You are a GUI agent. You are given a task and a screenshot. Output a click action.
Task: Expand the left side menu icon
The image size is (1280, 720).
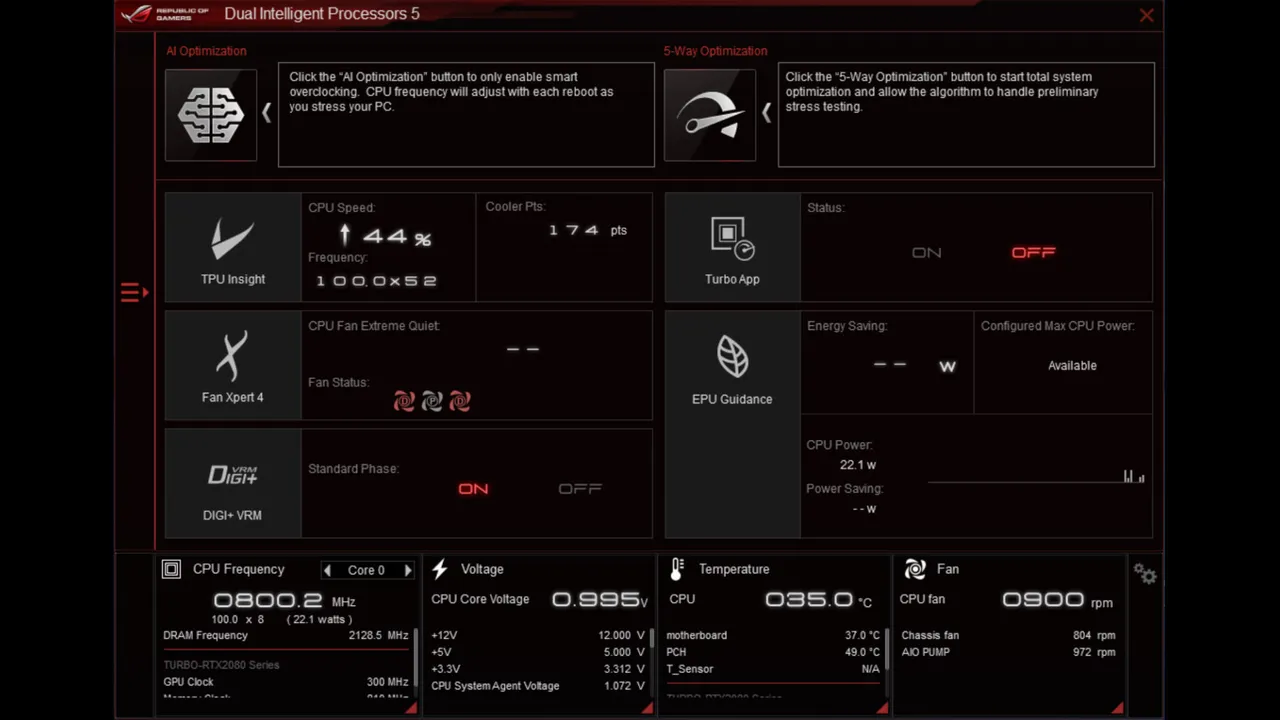click(134, 292)
